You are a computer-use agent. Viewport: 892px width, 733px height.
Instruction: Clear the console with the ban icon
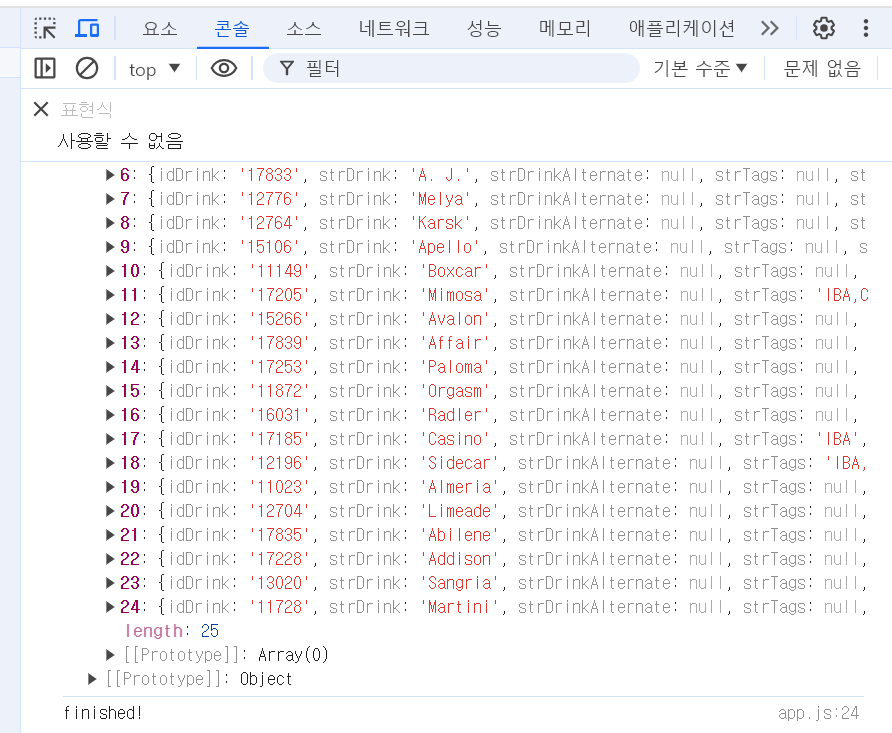tap(87, 69)
